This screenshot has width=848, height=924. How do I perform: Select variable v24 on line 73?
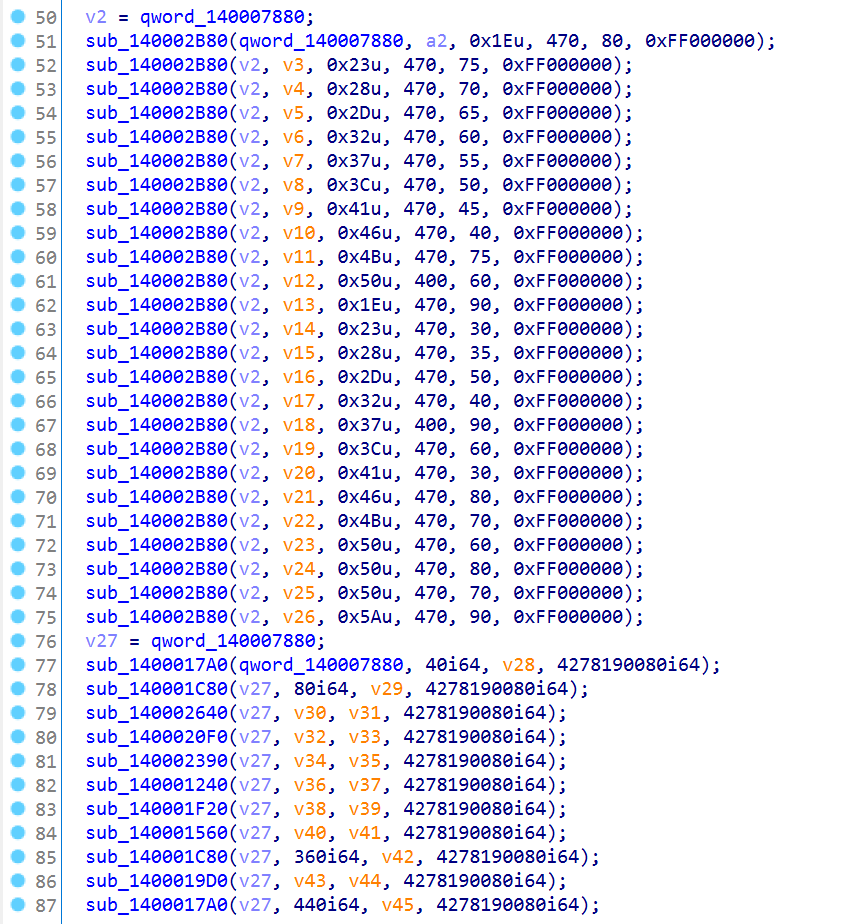(x=299, y=569)
